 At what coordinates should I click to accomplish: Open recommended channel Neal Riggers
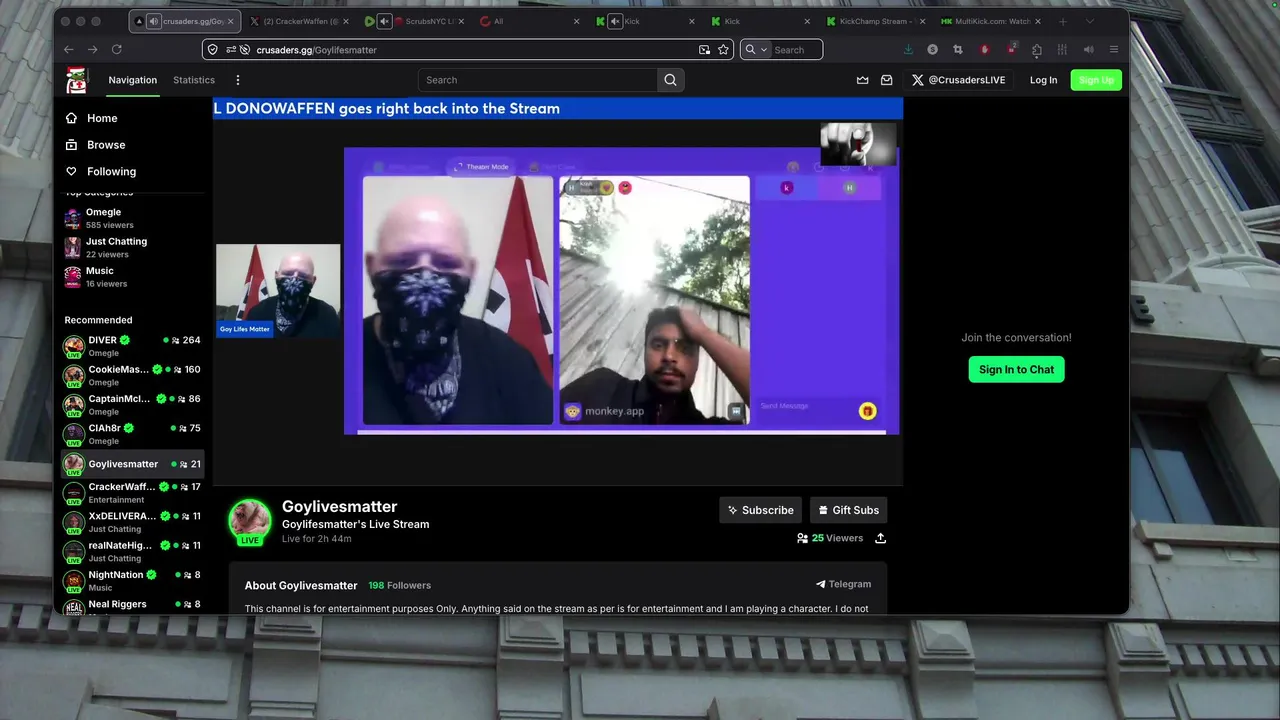click(x=134, y=607)
